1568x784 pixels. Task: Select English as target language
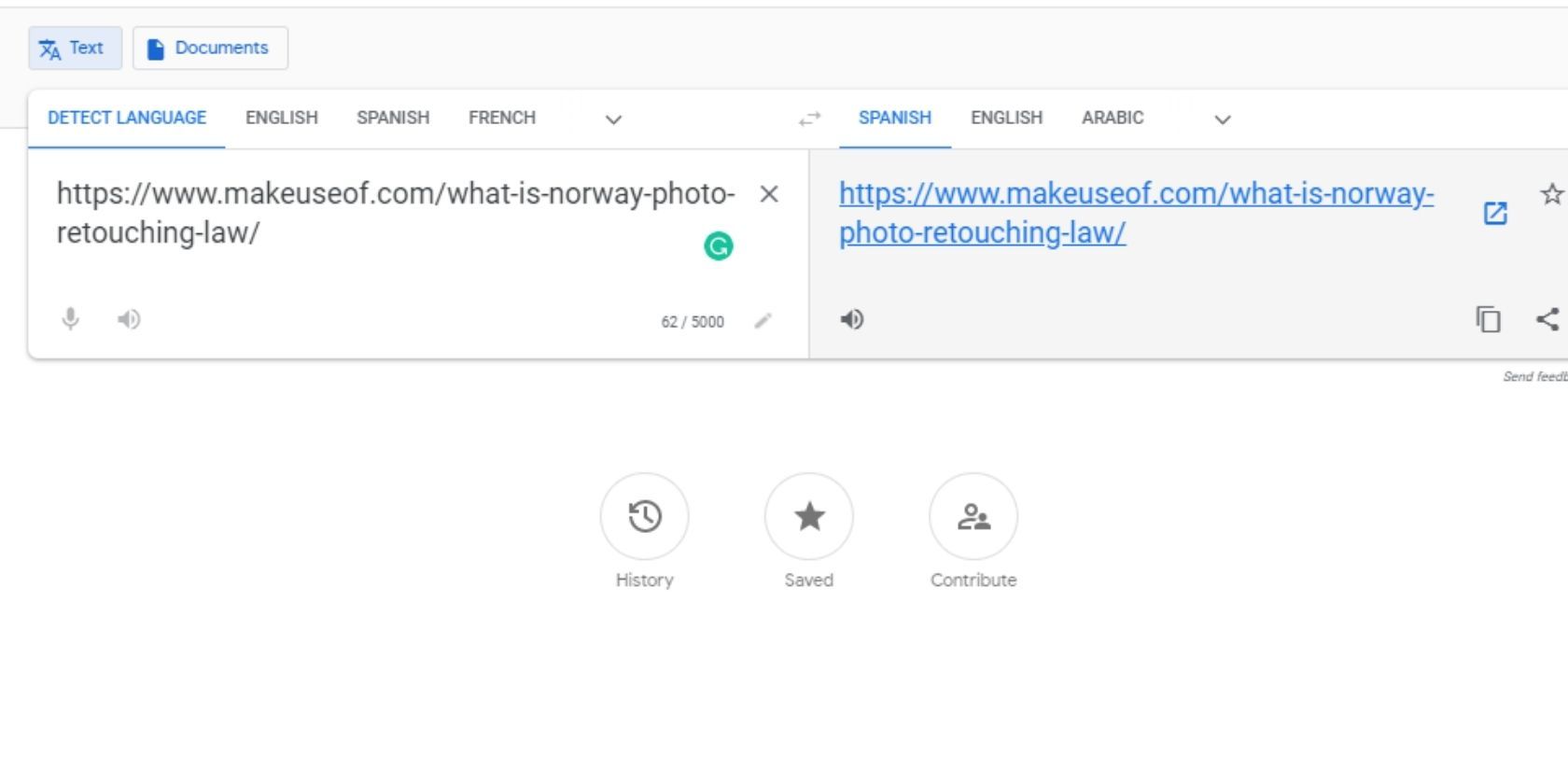coord(1006,118)
